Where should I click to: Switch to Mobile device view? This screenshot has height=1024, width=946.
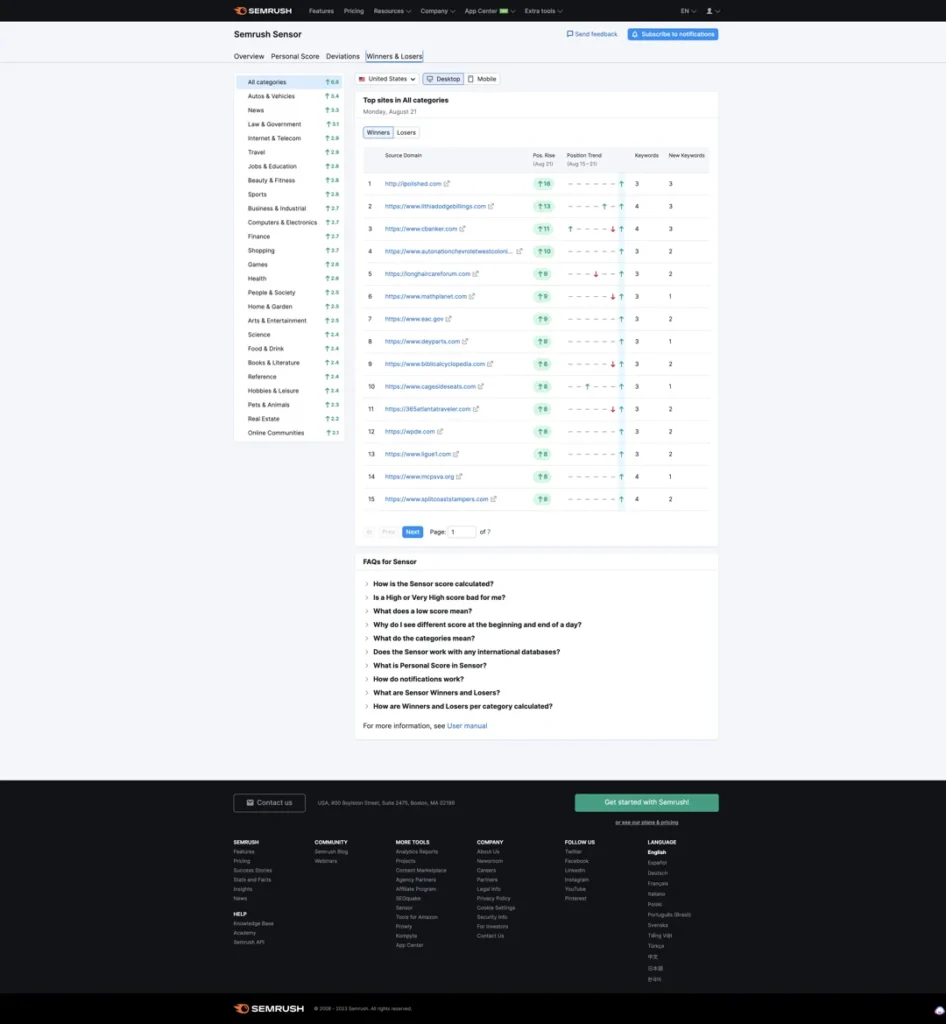482,79
